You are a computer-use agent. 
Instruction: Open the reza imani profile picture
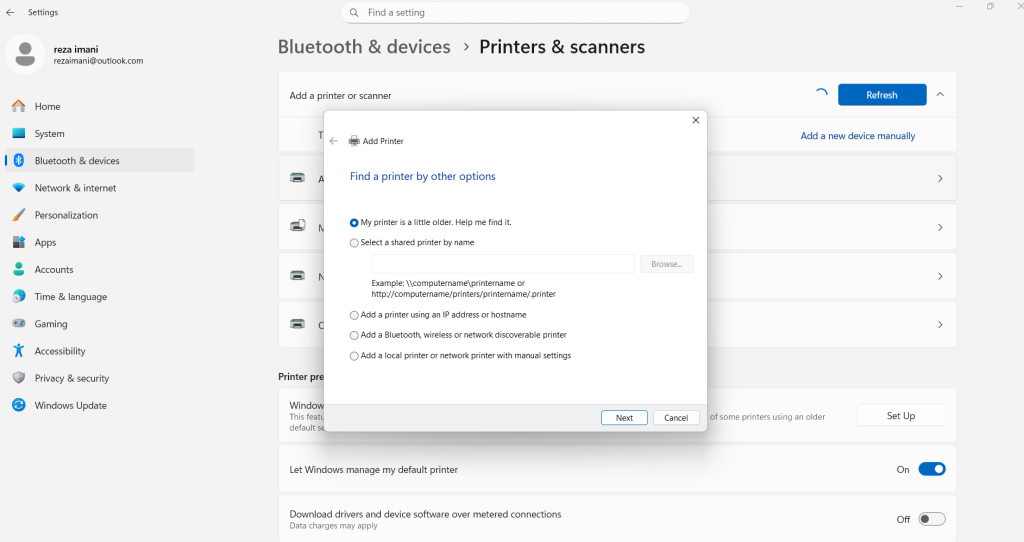click(x=25, y=54)
